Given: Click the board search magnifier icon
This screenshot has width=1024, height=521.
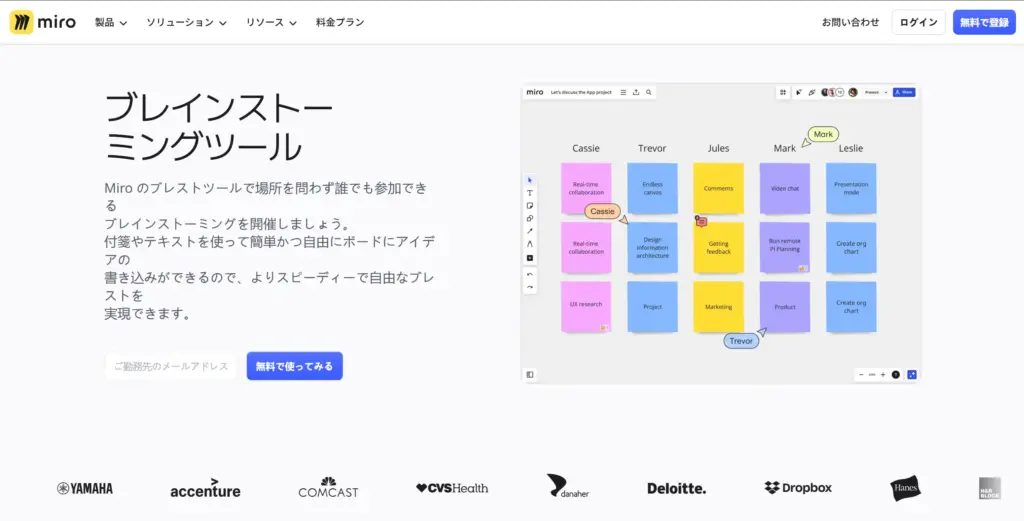Looking at the screenshot, I should pyautogui.click(x=649, y=92).
